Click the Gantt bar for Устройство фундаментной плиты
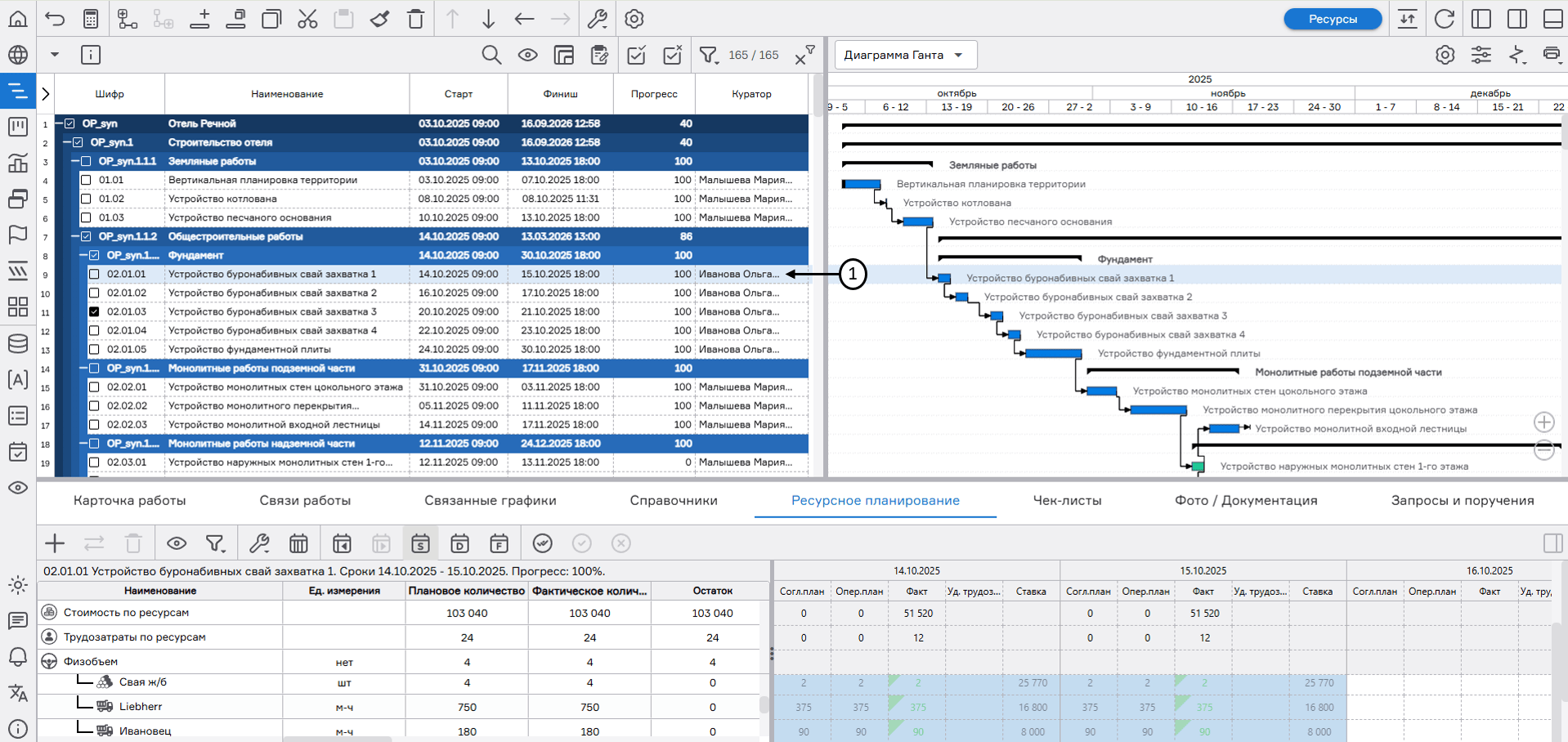The width and height of the screenshot is (1568, 742). tap(1053, 354)
